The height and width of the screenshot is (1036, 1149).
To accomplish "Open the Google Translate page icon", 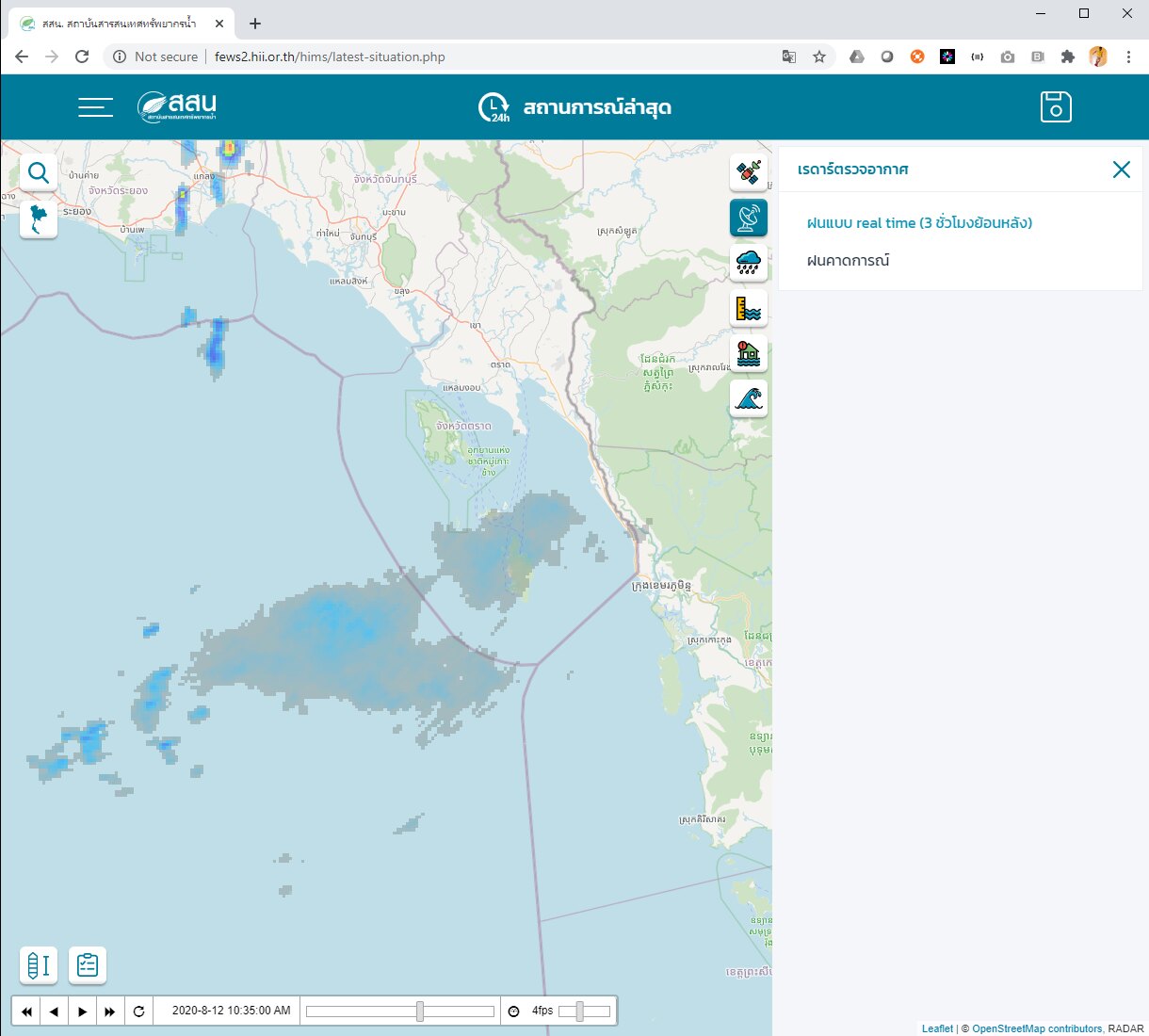I will click(x=789, y=57).
